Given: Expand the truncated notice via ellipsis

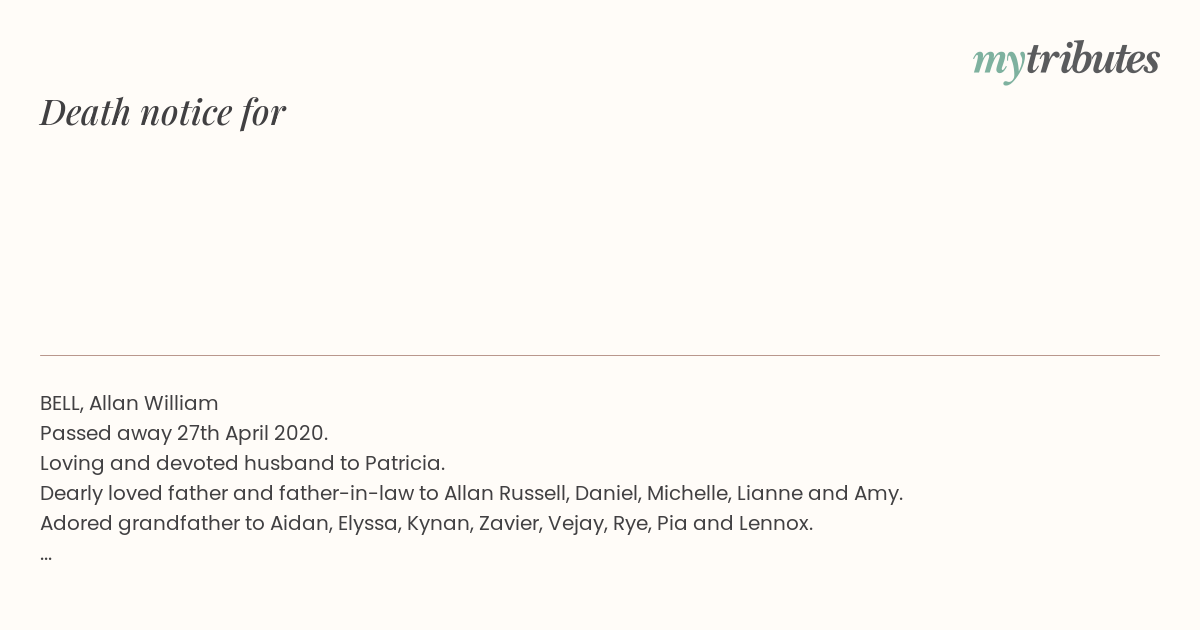Looking at the screenshot, I should click(x=46, y=556).
